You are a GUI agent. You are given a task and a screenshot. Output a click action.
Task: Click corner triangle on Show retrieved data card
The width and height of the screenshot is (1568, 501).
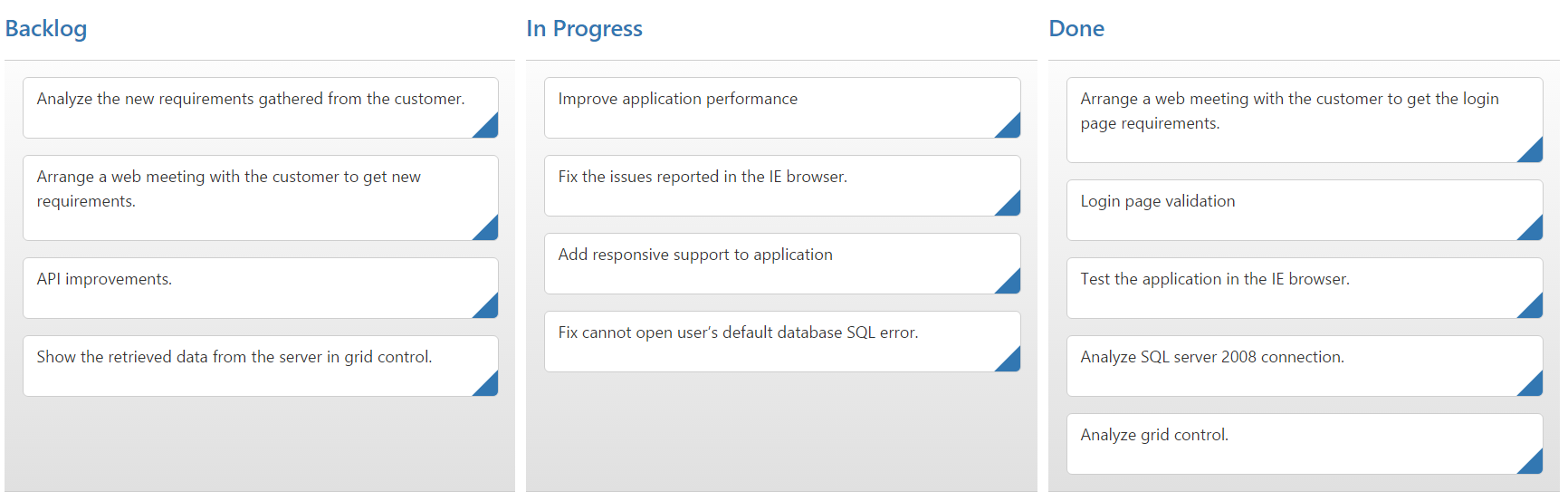pos(489,387)
